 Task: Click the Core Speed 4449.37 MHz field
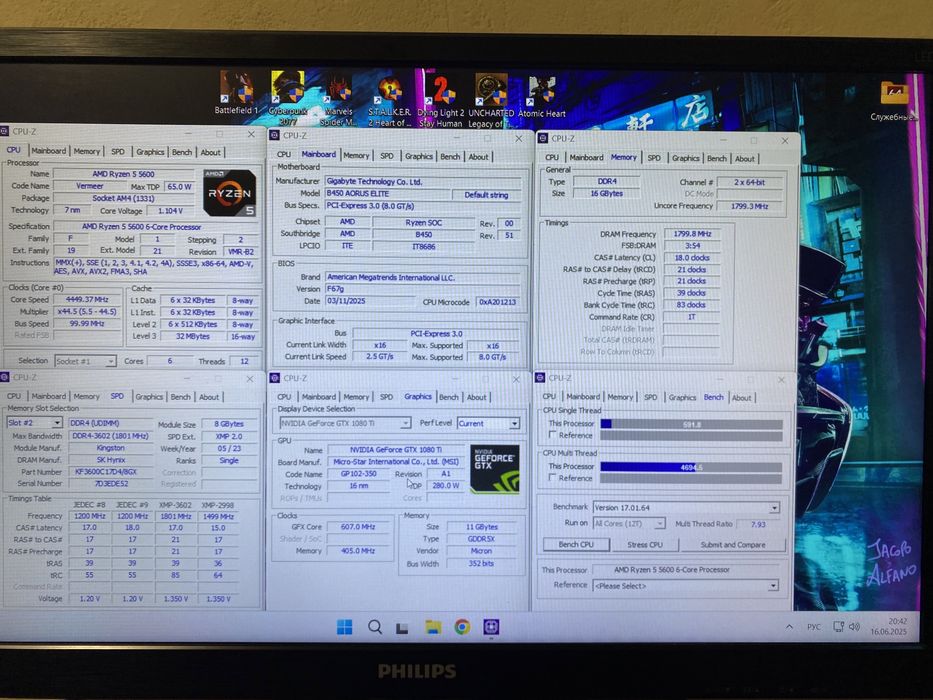coord(87,299)
